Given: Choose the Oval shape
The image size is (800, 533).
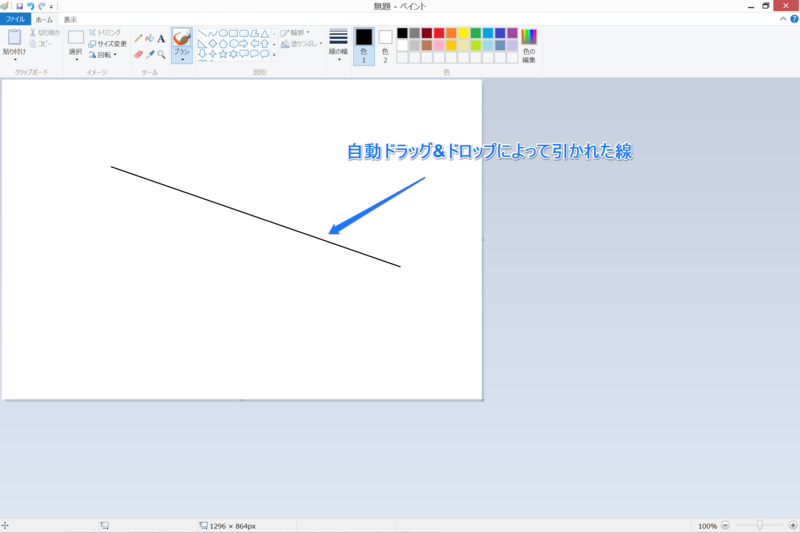Looking at the screenshot, I should (223, 34).
